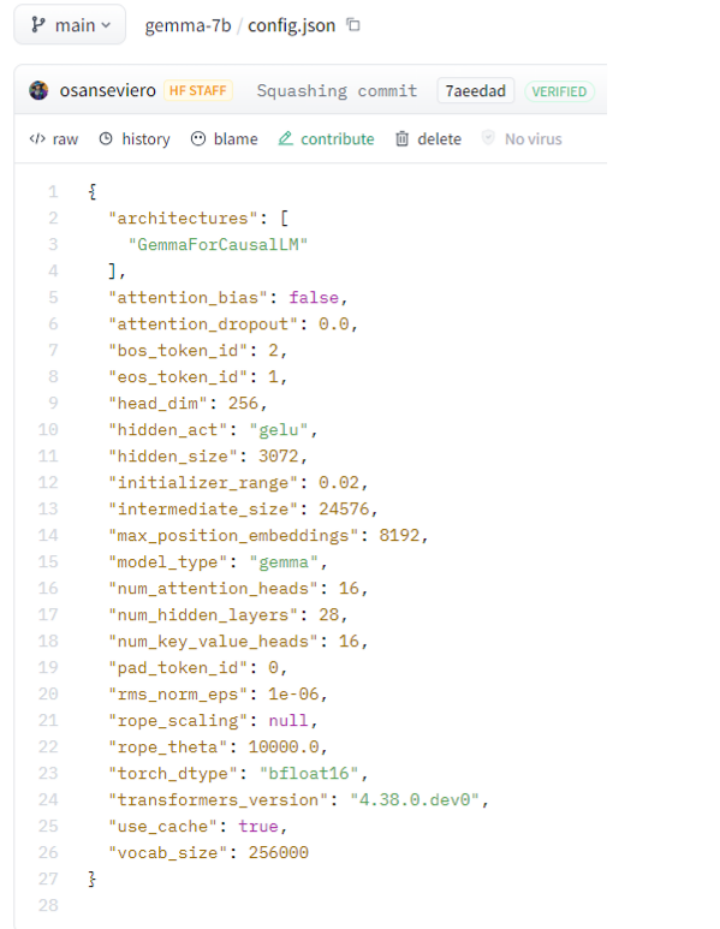This screenshot has width=720, height=929.
Task: Open the gemma-7b repository link
Action: click(x=188, y=25)
